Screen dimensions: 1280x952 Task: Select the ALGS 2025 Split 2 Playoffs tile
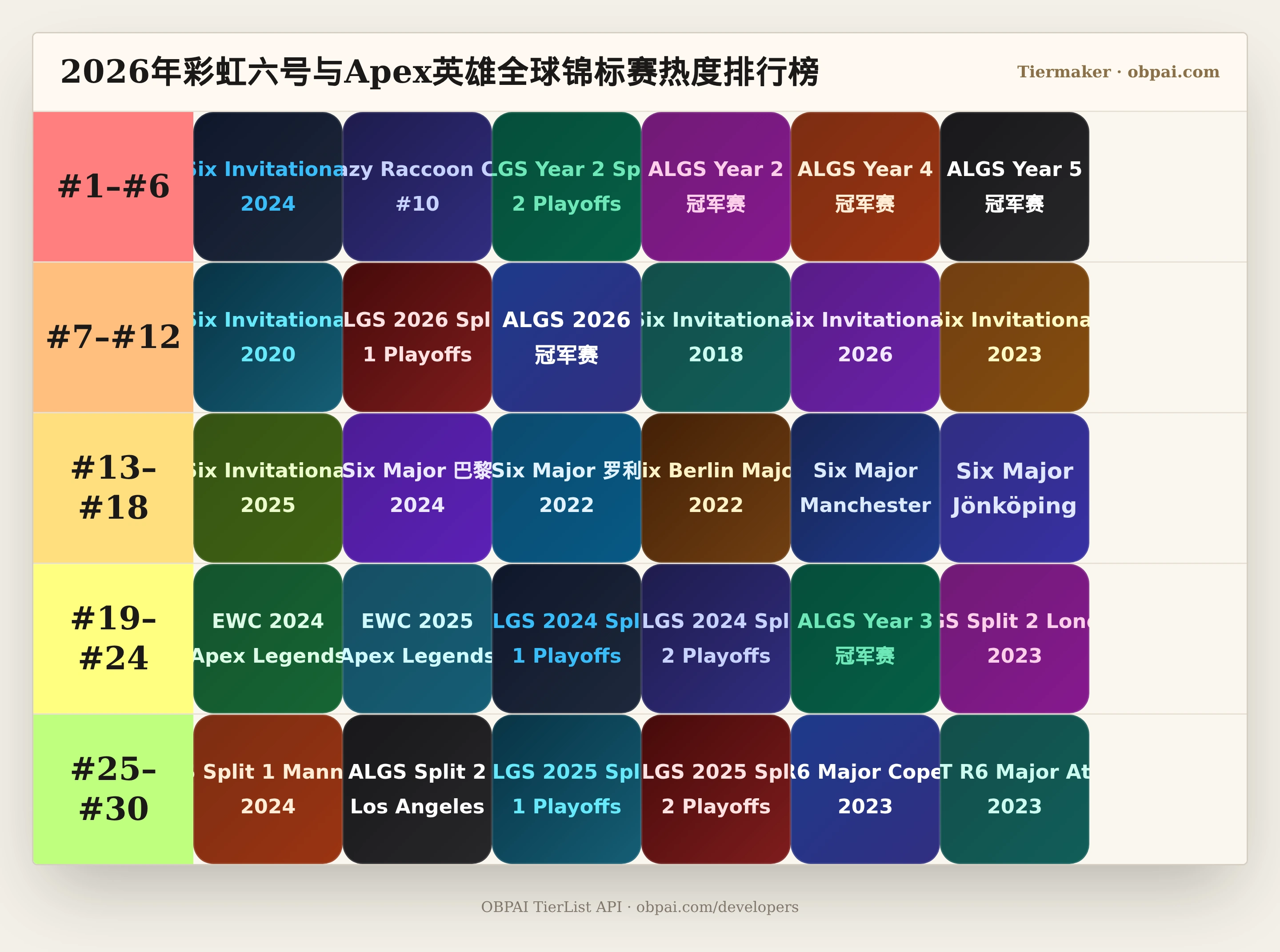pos(716,789)
